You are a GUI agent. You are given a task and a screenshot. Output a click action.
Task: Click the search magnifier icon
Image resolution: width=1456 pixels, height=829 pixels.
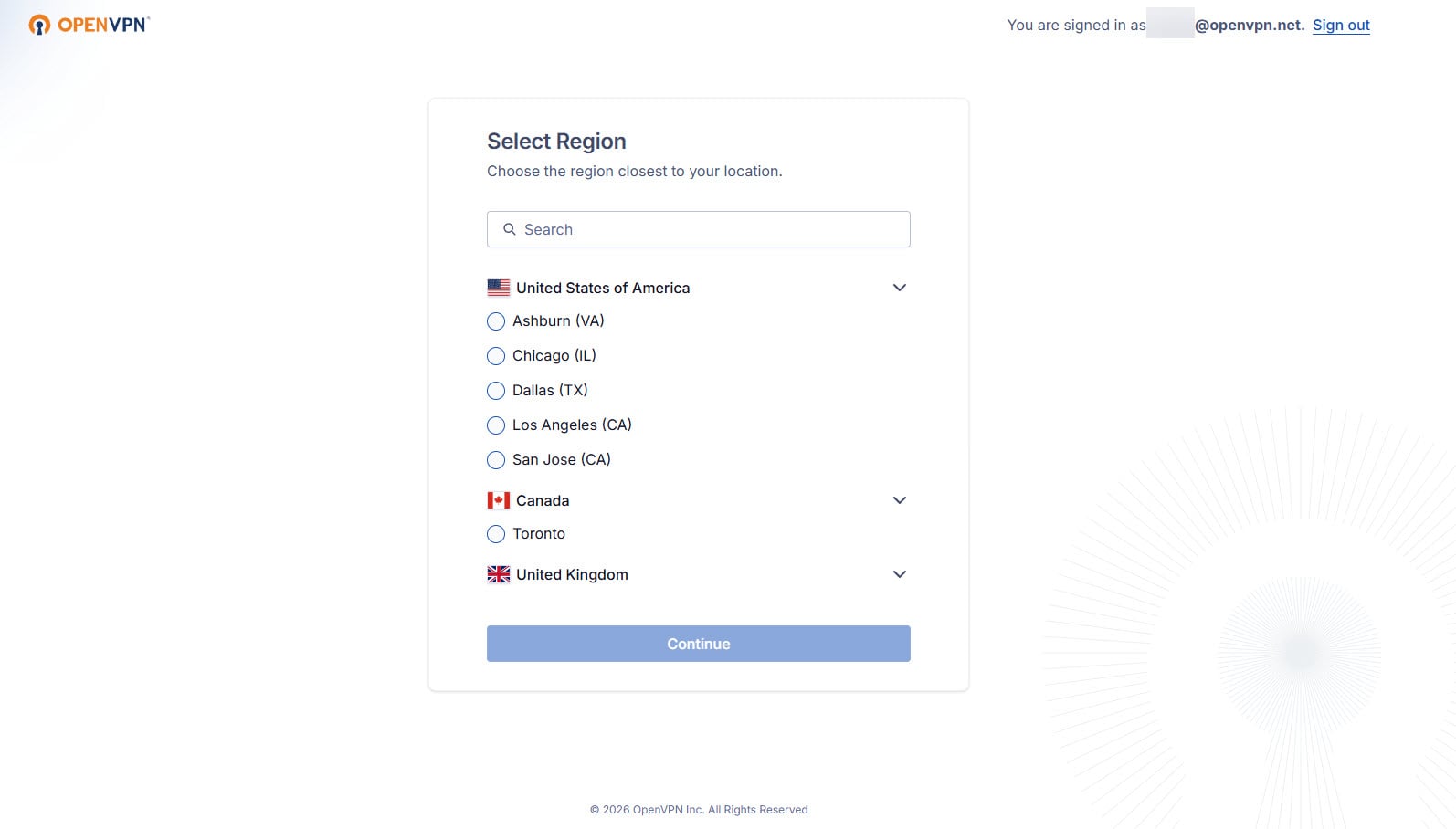[x=510, y=229]
